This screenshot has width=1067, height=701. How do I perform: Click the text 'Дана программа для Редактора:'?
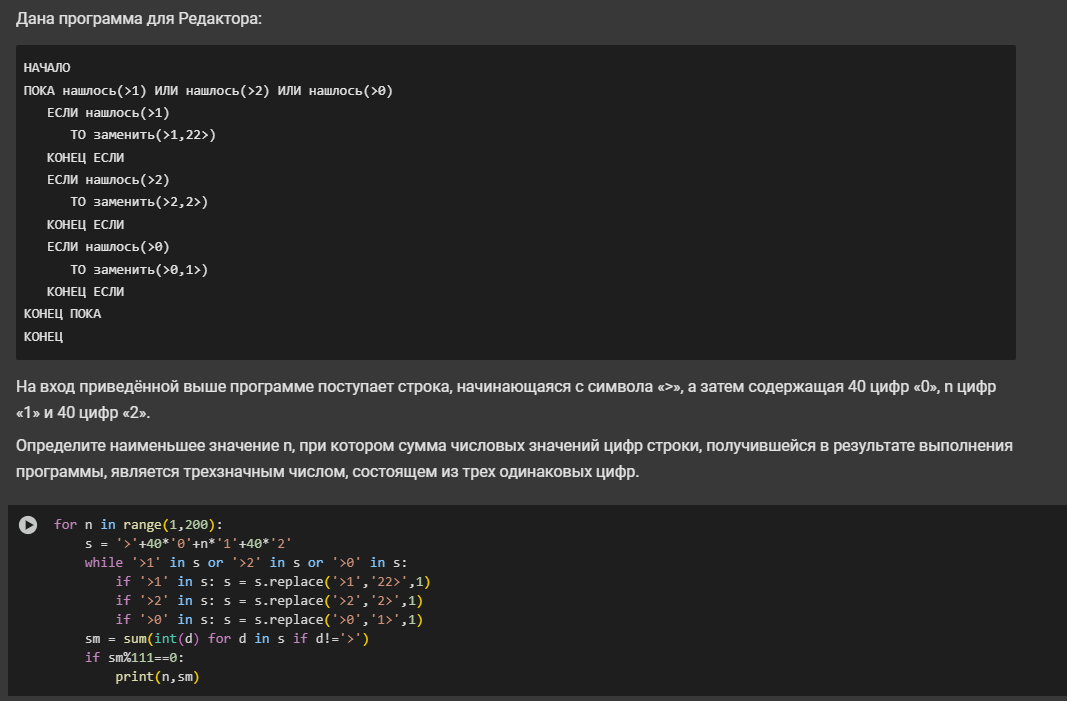[139, 18]
